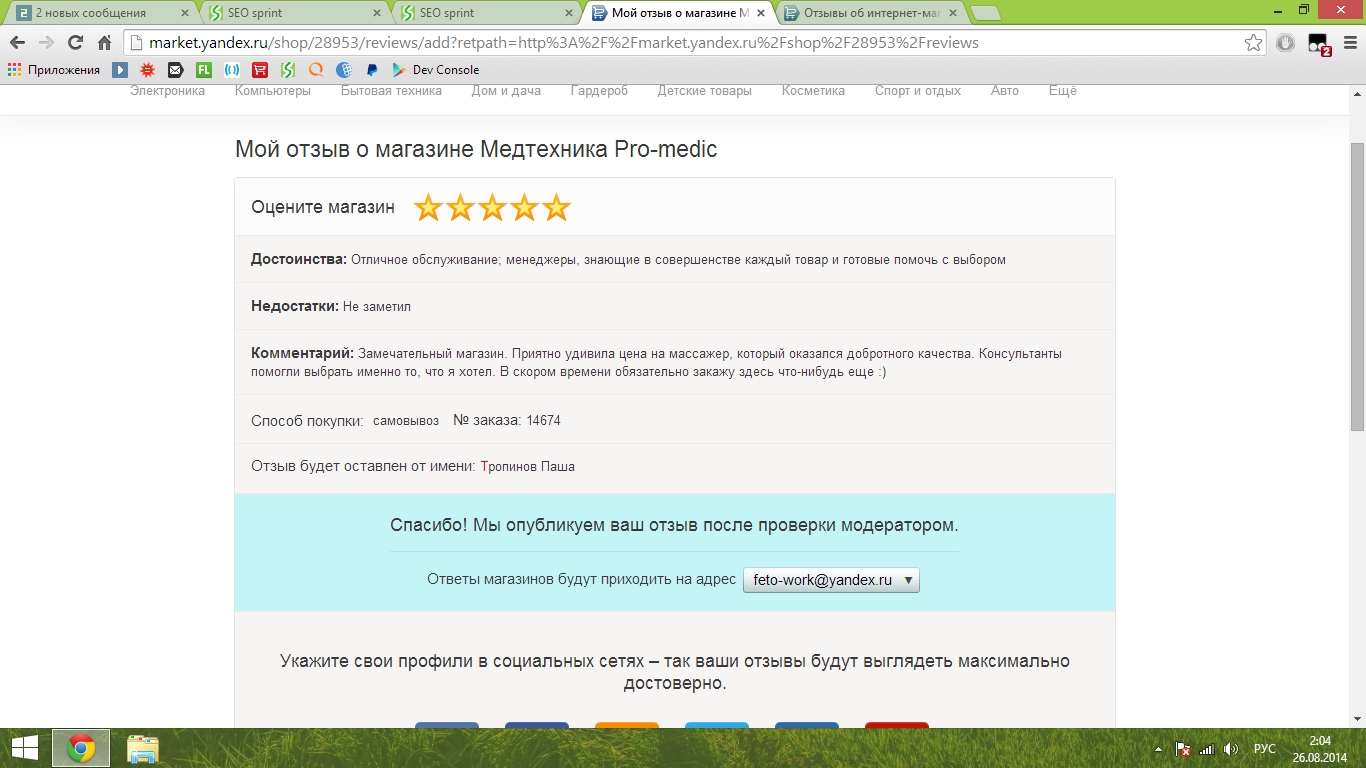This screenshot has height=768, width=1366.
Task: Click the purchase method text самовывоз
Action: pos(406,421)
